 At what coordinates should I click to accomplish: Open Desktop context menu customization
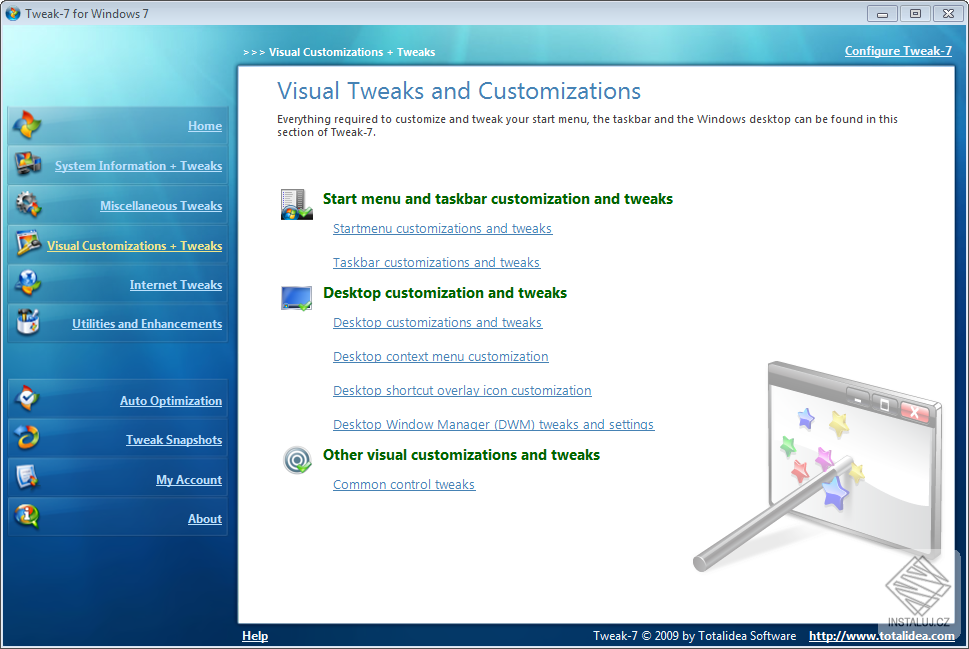(441, 357)
